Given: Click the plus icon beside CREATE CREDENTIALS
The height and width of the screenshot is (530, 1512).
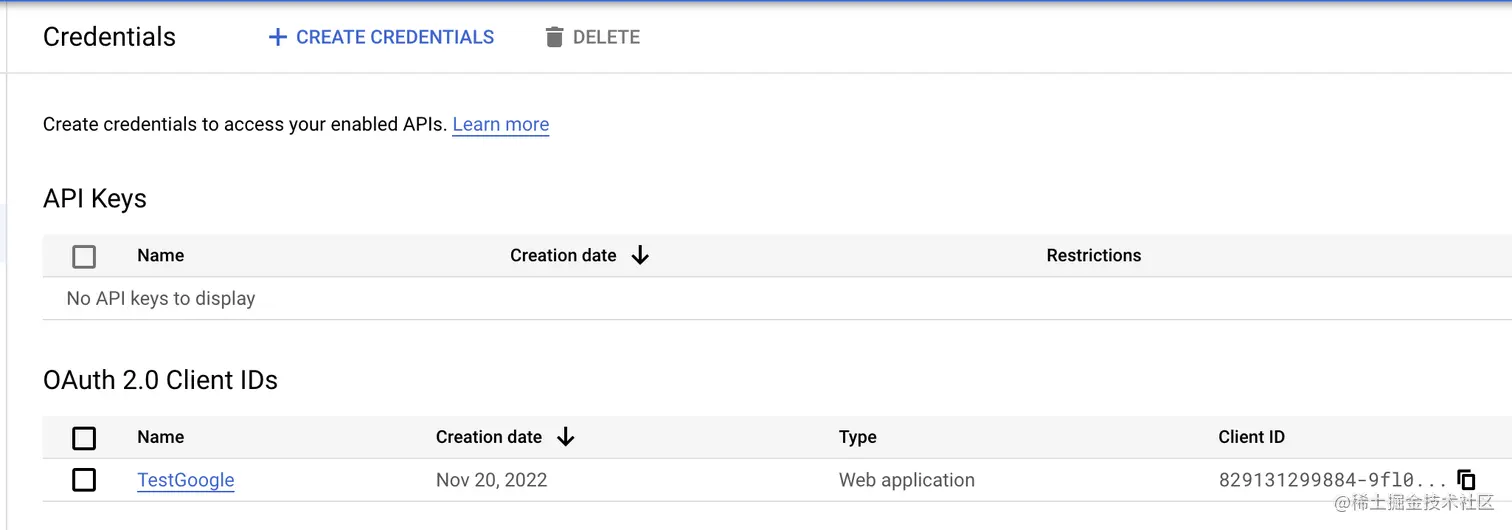Looking at the screenshot, I should pos(277,38).
